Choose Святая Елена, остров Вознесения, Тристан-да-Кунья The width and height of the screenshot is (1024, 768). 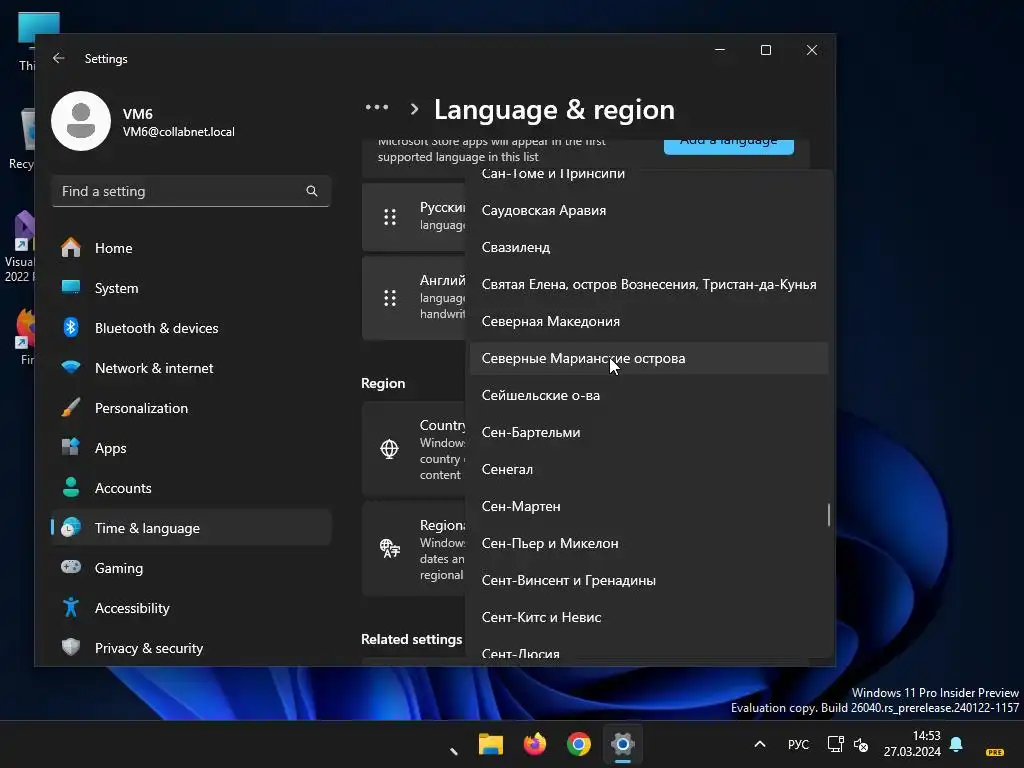[649, 284]
